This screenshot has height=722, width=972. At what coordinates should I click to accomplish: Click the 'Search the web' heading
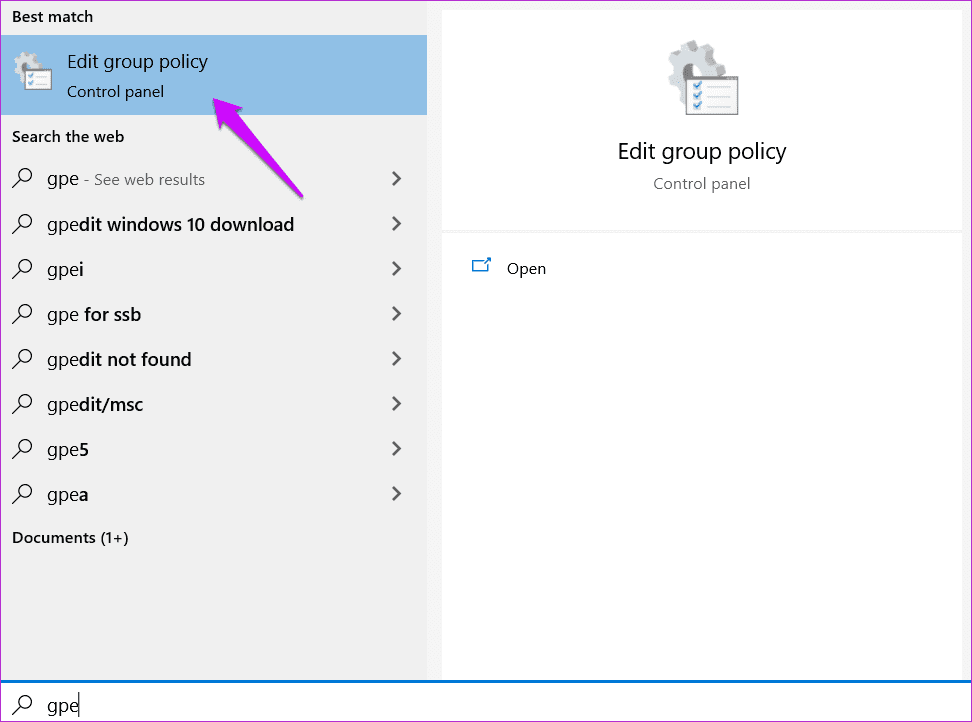(x=68, y=136)
